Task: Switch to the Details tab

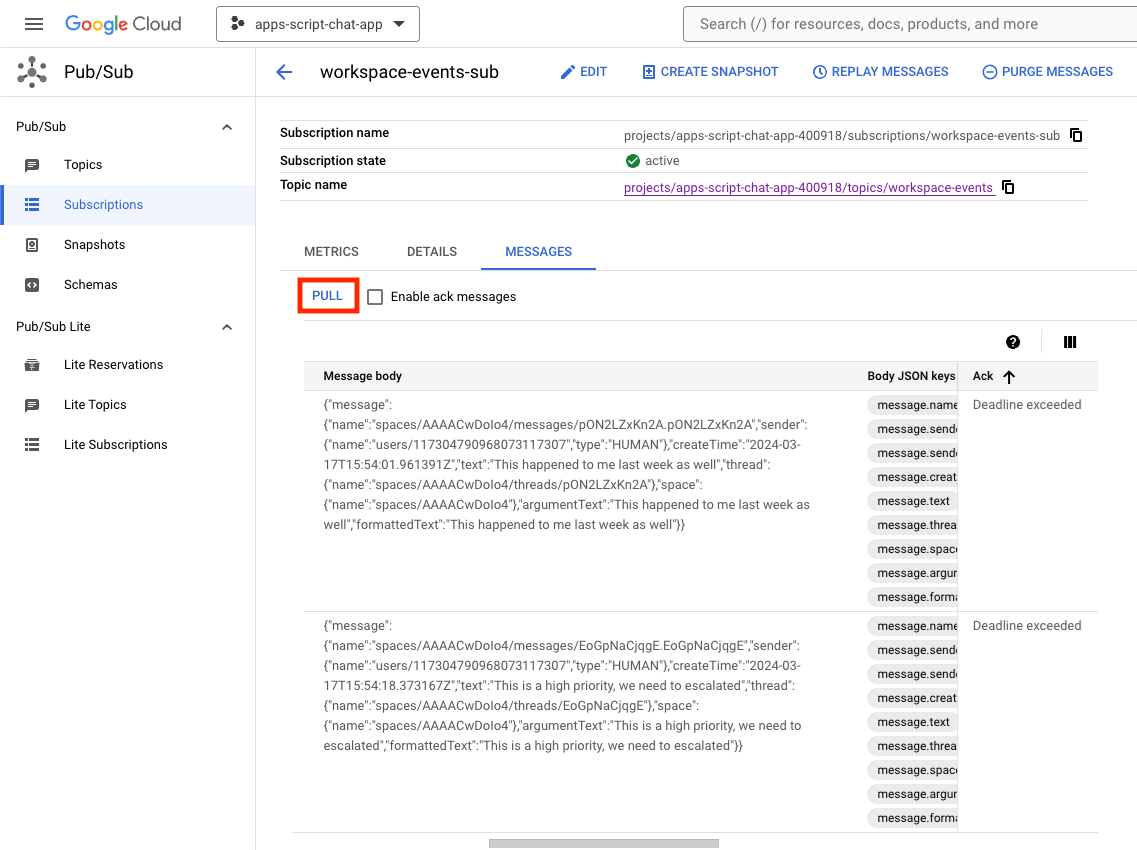Action: [x=432, y=252]
